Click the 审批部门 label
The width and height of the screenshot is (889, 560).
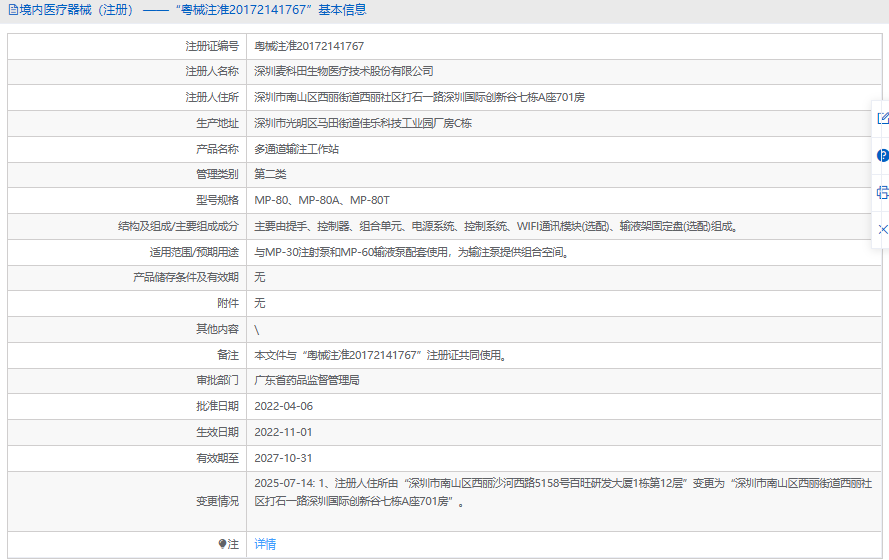(218, 380)
